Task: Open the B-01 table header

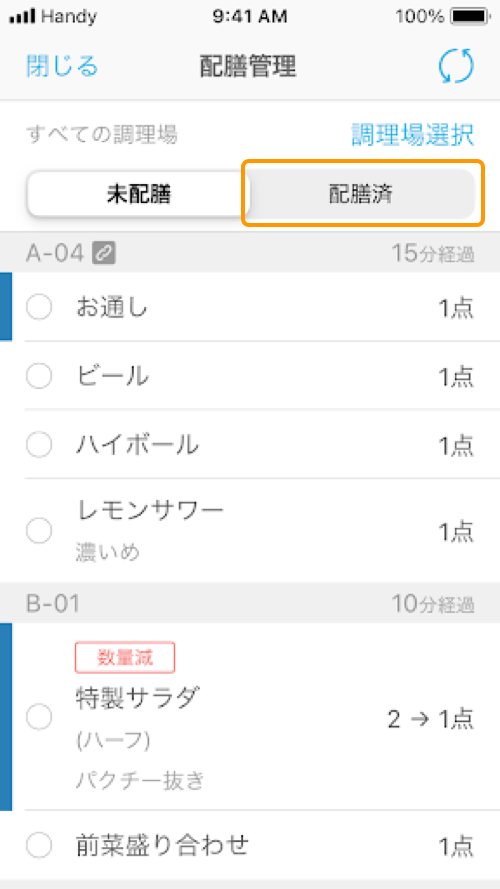Action: [x=250, y=604]
